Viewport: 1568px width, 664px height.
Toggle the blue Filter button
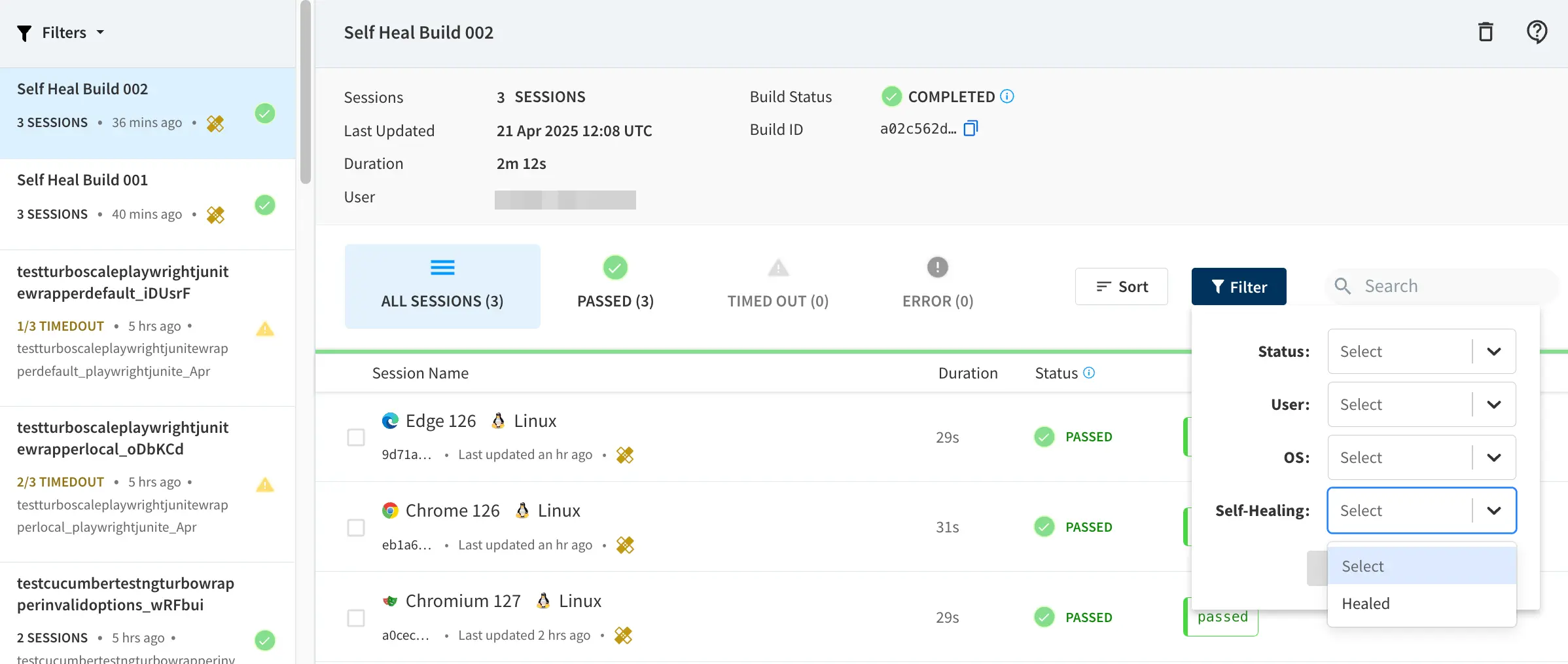point(1238,287)
